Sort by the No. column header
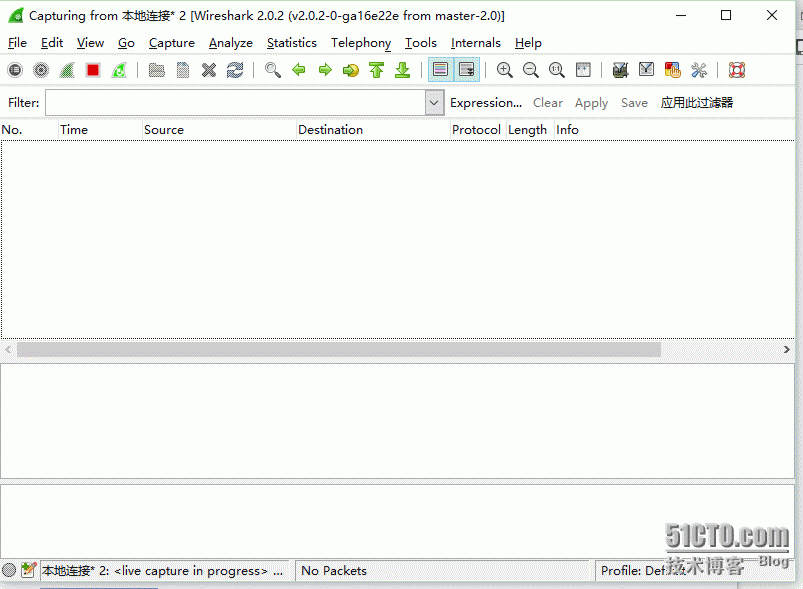The height and width of the screenshot is (589, 803). (x=29, y=130)
